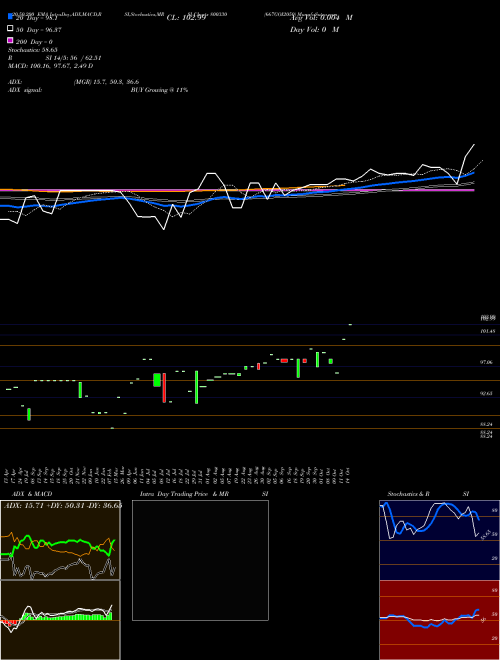Screen dimensions: 500x660
Task: Click the 92.63 price axis label
Action: point(487,393)
